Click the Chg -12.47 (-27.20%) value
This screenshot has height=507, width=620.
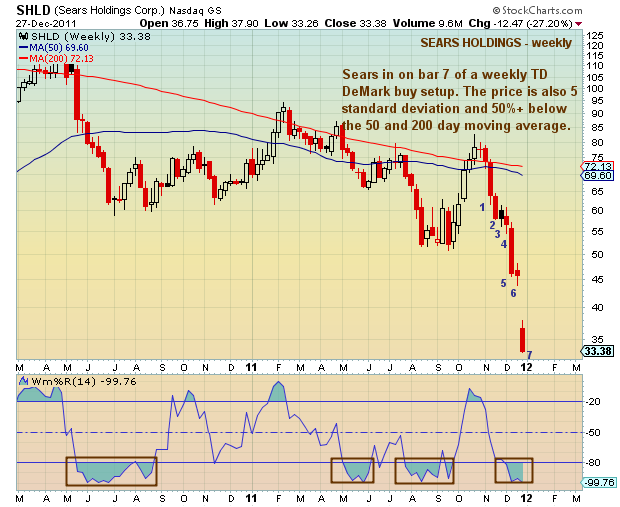pos(520,23)
